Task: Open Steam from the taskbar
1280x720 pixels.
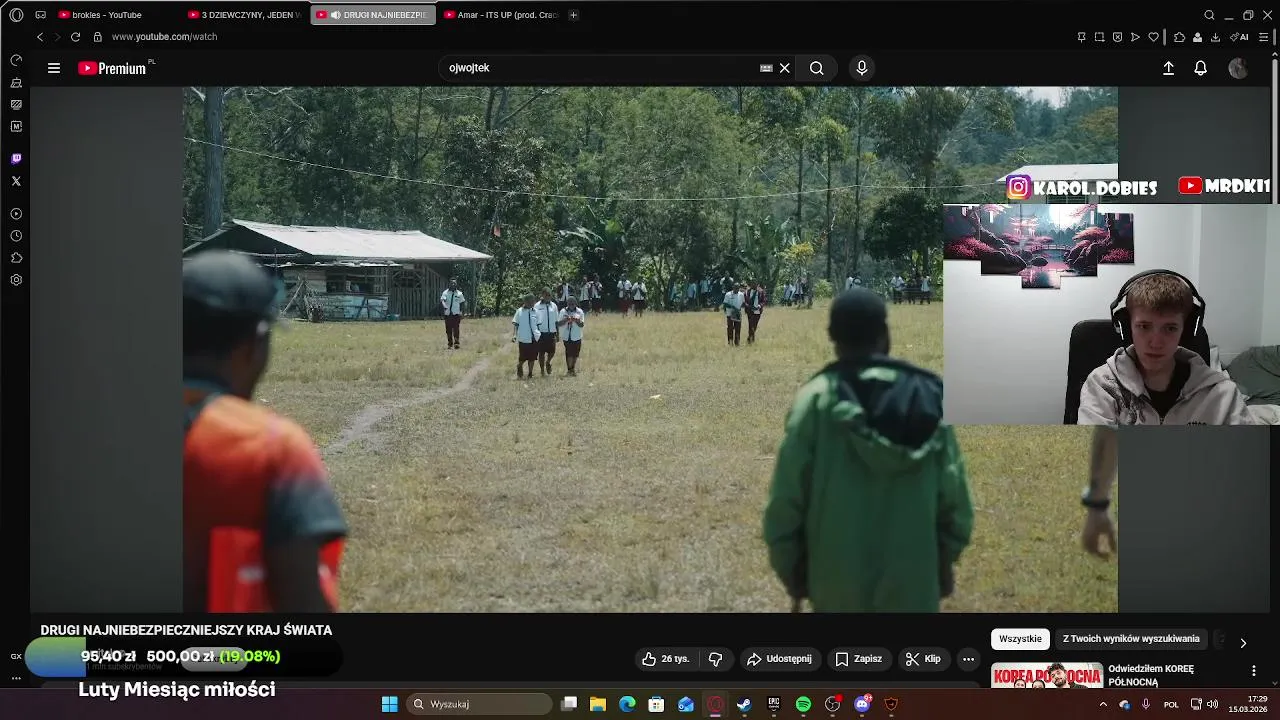Action: coord(744,704)
